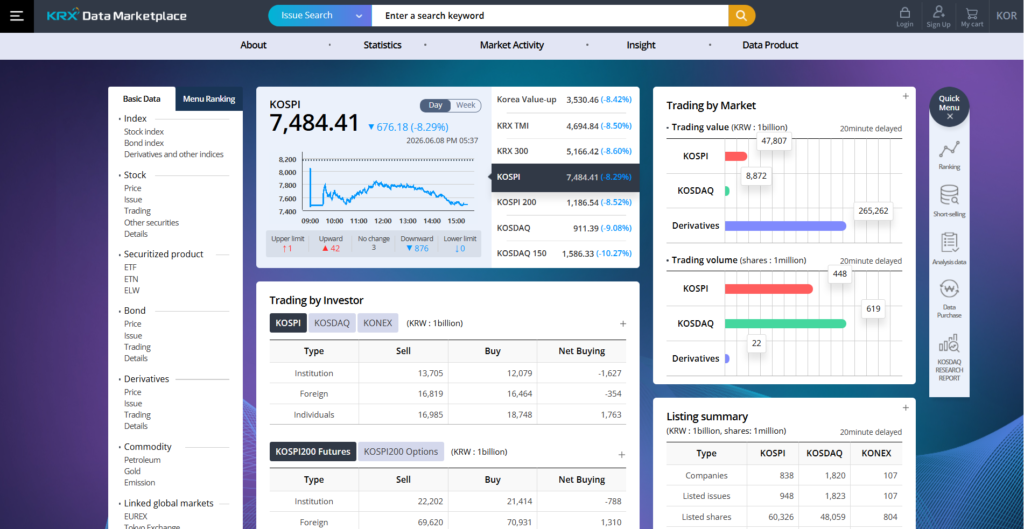Open Petroleum under Commodity
This screenshot has width=1024, height=529.
point(142,460)
